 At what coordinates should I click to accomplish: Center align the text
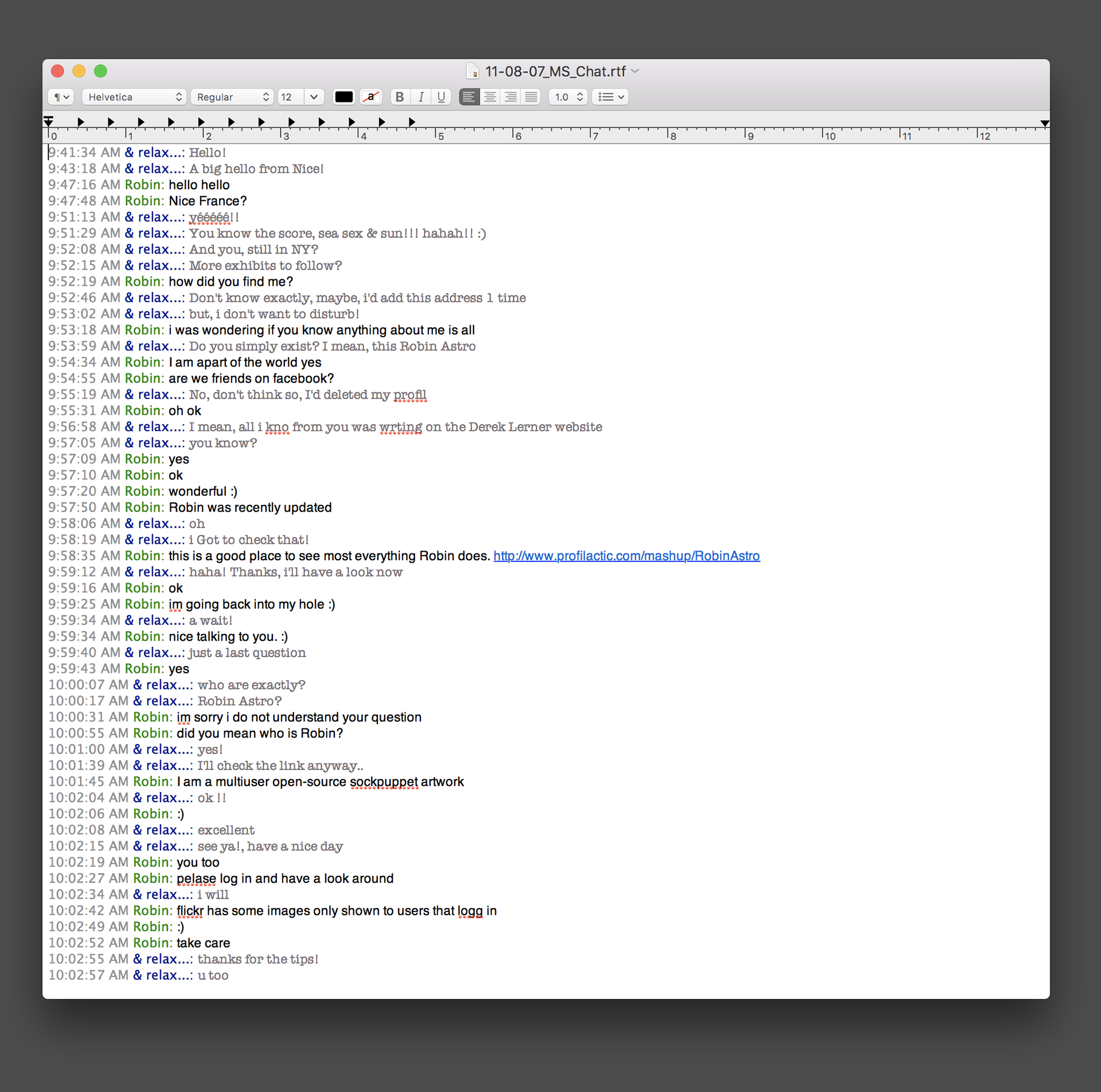490,97
